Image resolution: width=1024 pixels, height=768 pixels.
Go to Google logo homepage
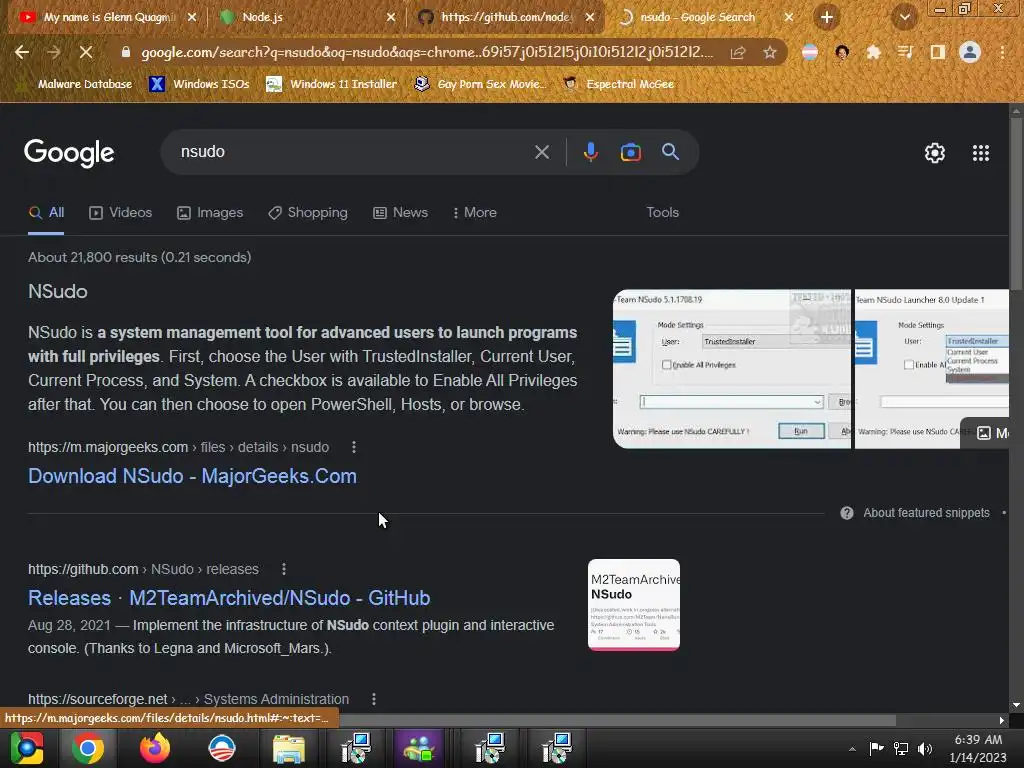(x=69, y=153)
